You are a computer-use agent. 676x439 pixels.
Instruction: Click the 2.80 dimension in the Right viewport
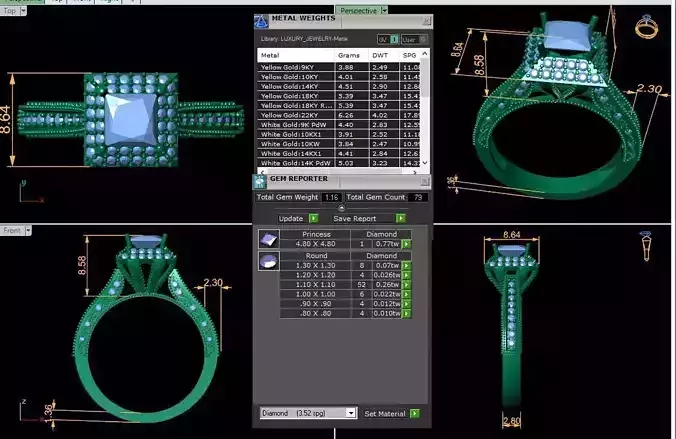tap(512, 421)
